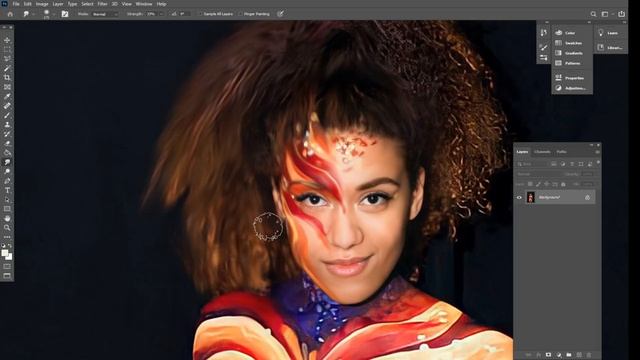Toggle Quick Mask mode

(7, 267)
